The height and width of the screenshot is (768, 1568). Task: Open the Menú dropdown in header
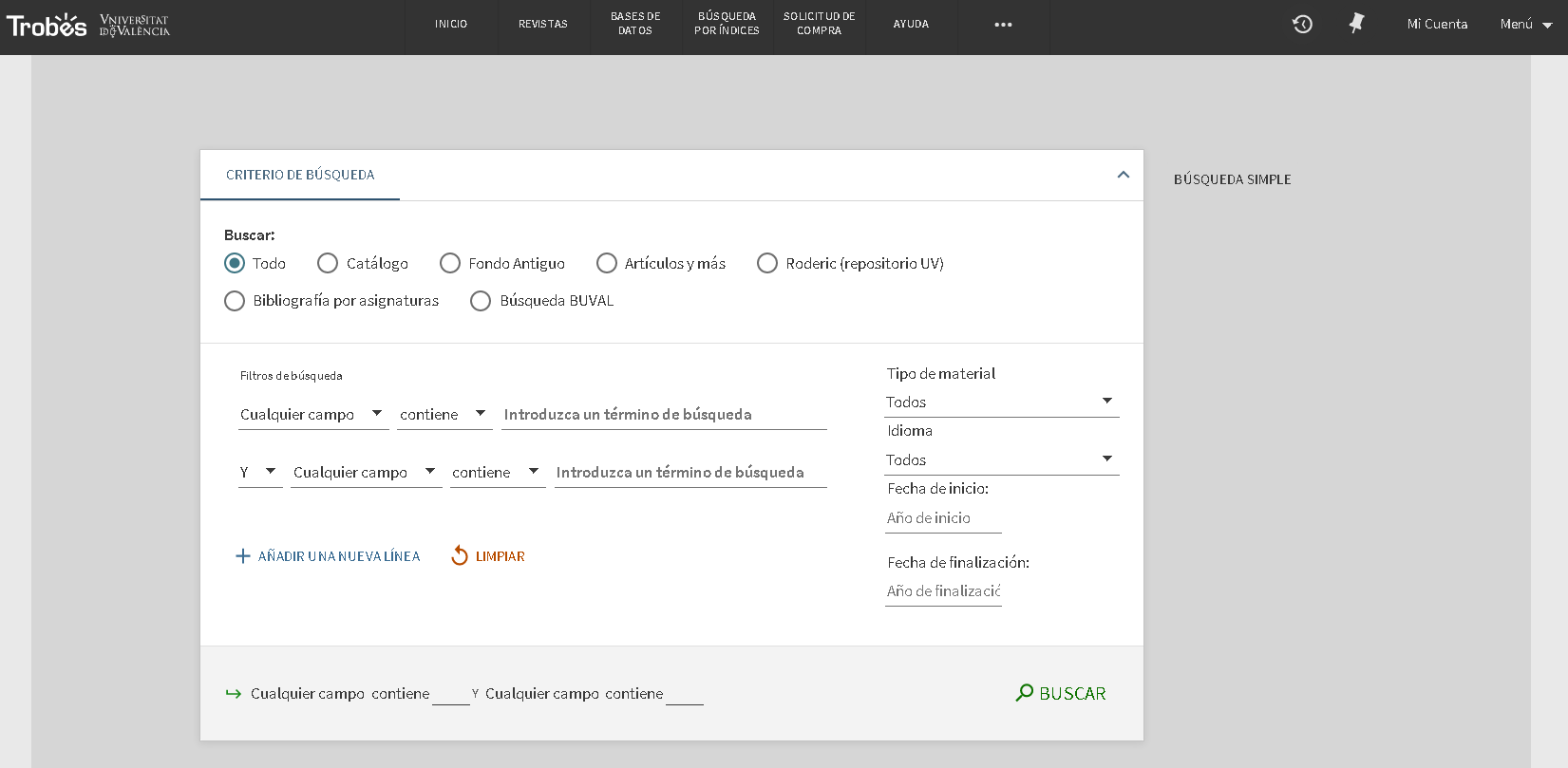tap(1526, 25)
